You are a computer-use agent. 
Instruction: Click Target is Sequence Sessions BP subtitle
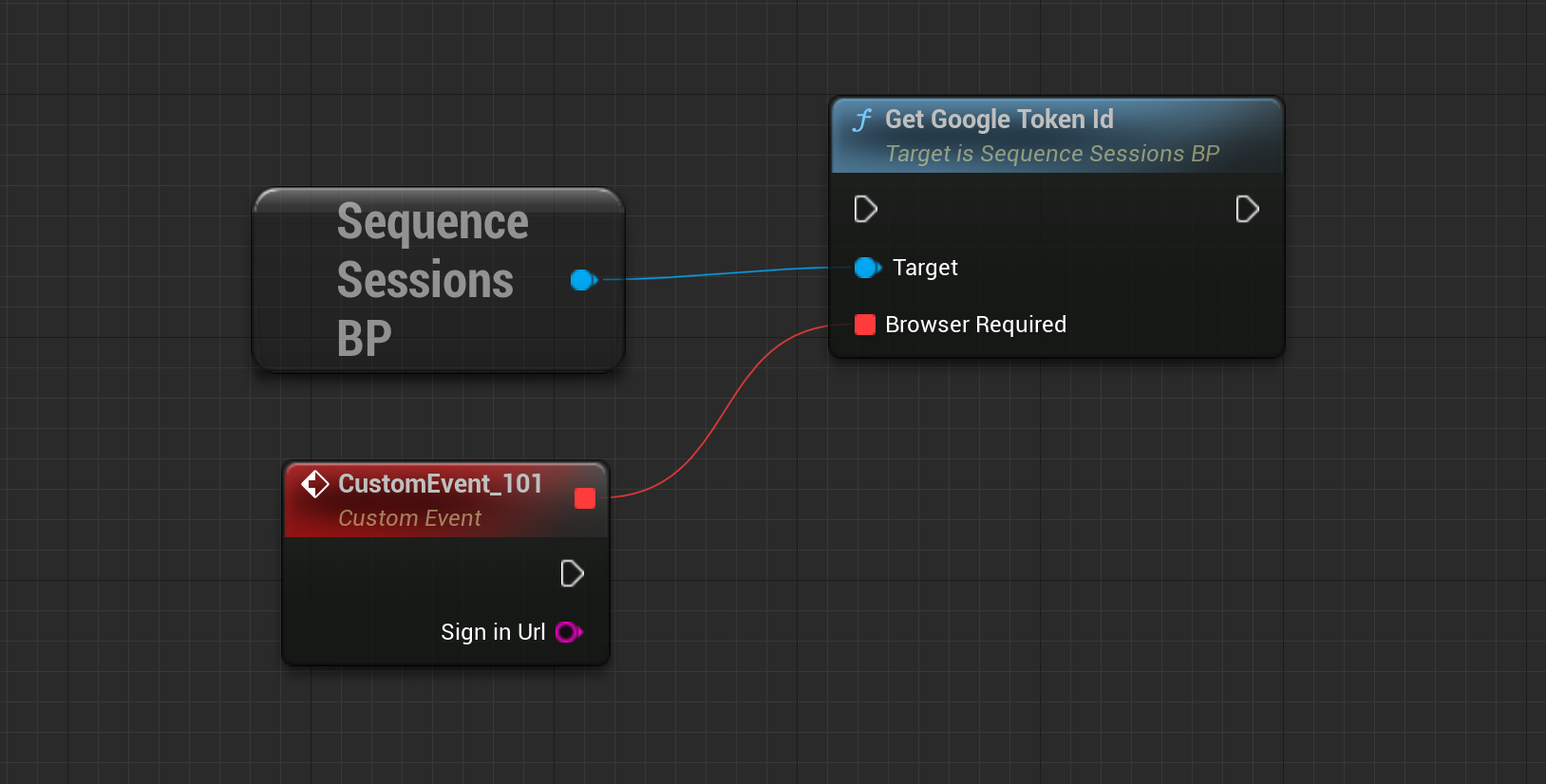click(1052, 154)
